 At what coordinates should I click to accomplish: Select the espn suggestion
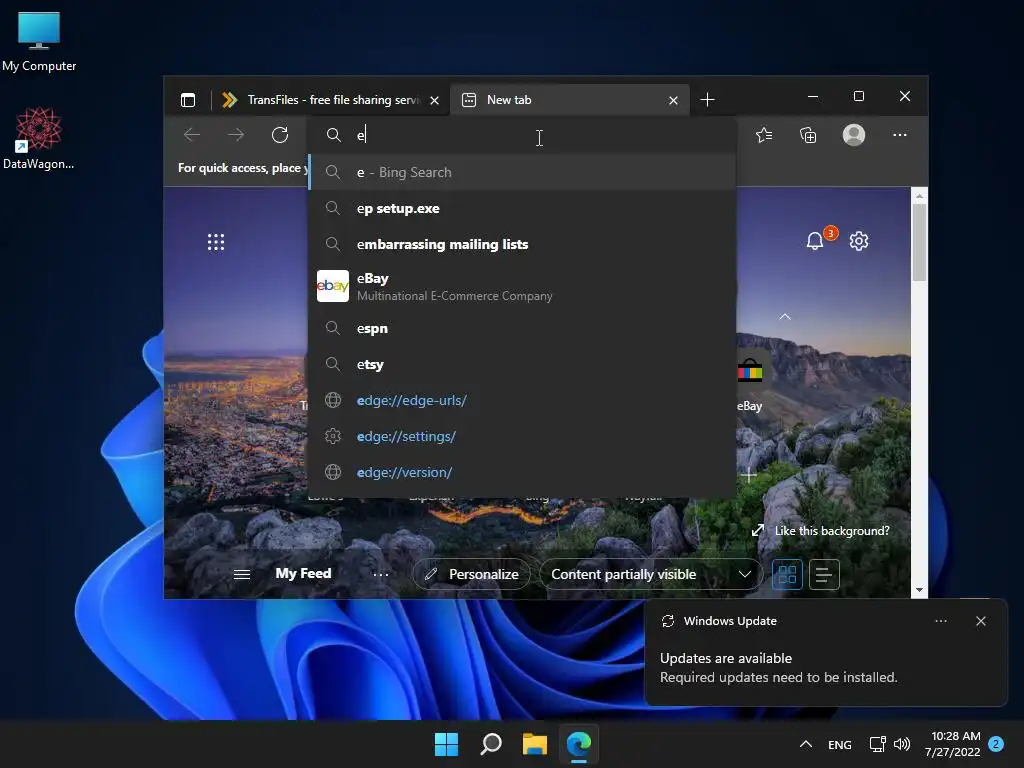click(x=522, y=328)
